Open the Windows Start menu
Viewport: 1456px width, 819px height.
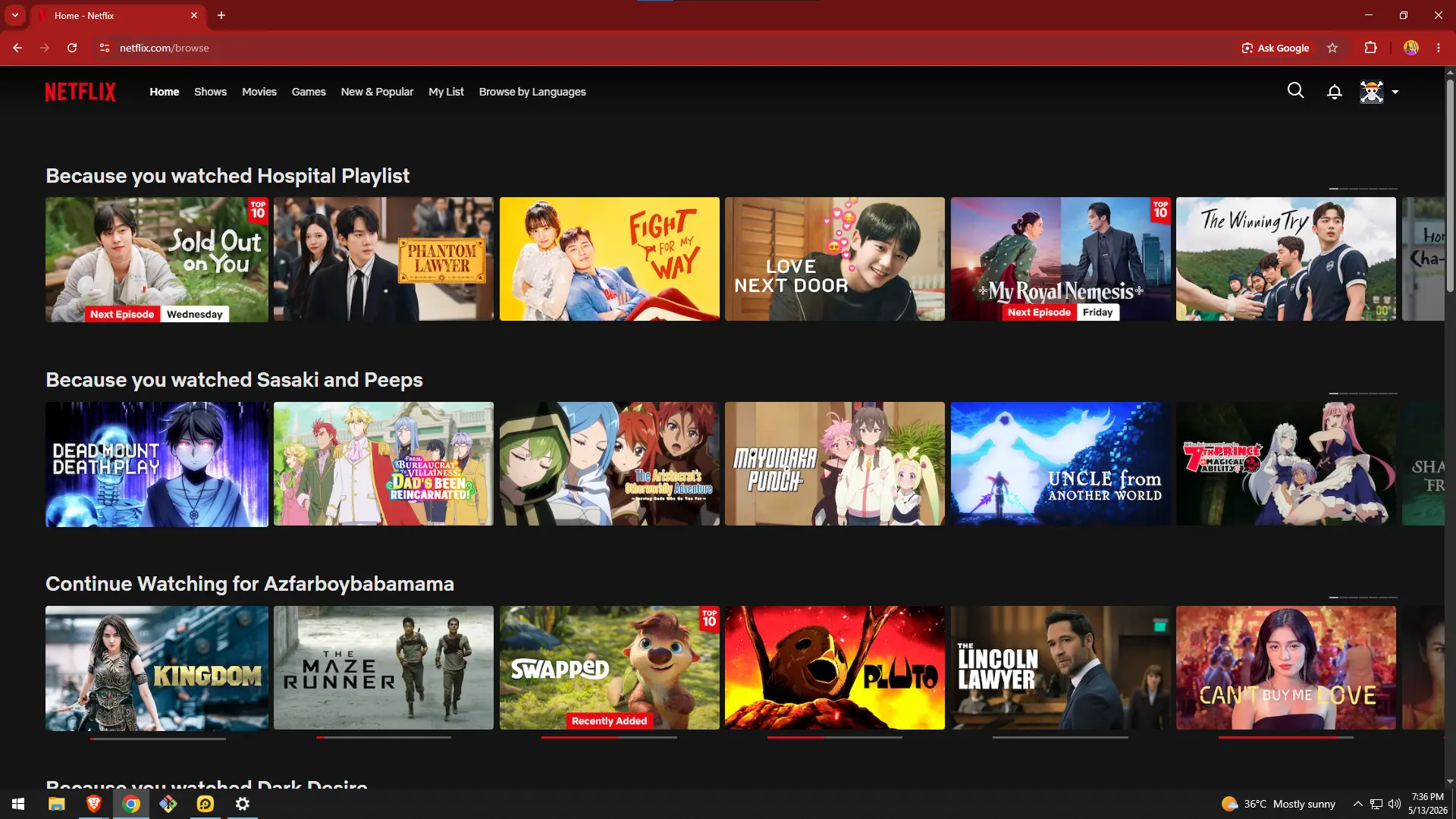[18, 804]
